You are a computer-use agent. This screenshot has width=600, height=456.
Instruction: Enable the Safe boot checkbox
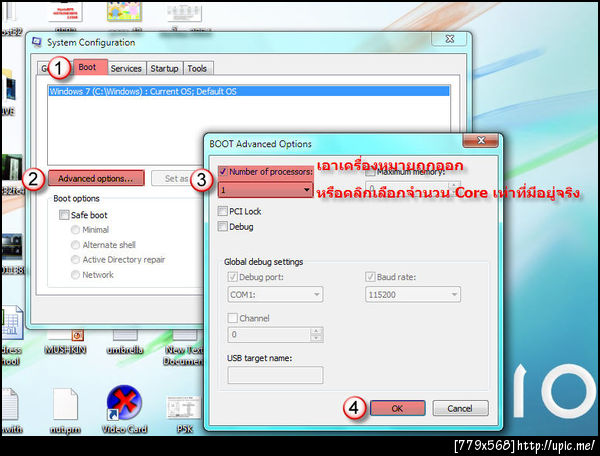point(64,215)
